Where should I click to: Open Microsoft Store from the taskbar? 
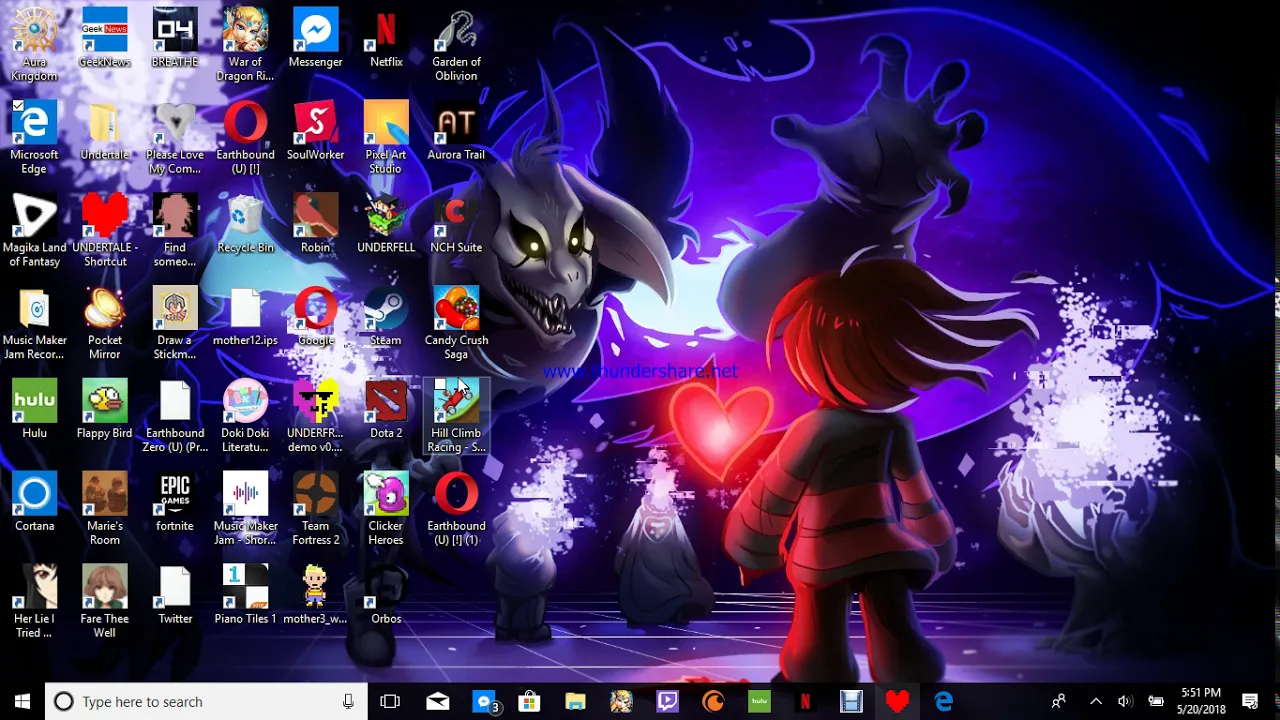coord(529,702)
